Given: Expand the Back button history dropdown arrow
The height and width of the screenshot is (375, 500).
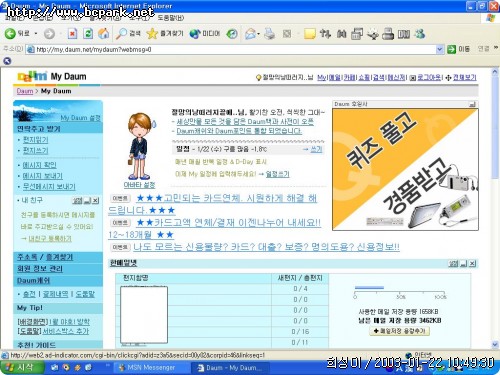Looking at the screenshot, I should pyautogui.click(x=36, y=33).
